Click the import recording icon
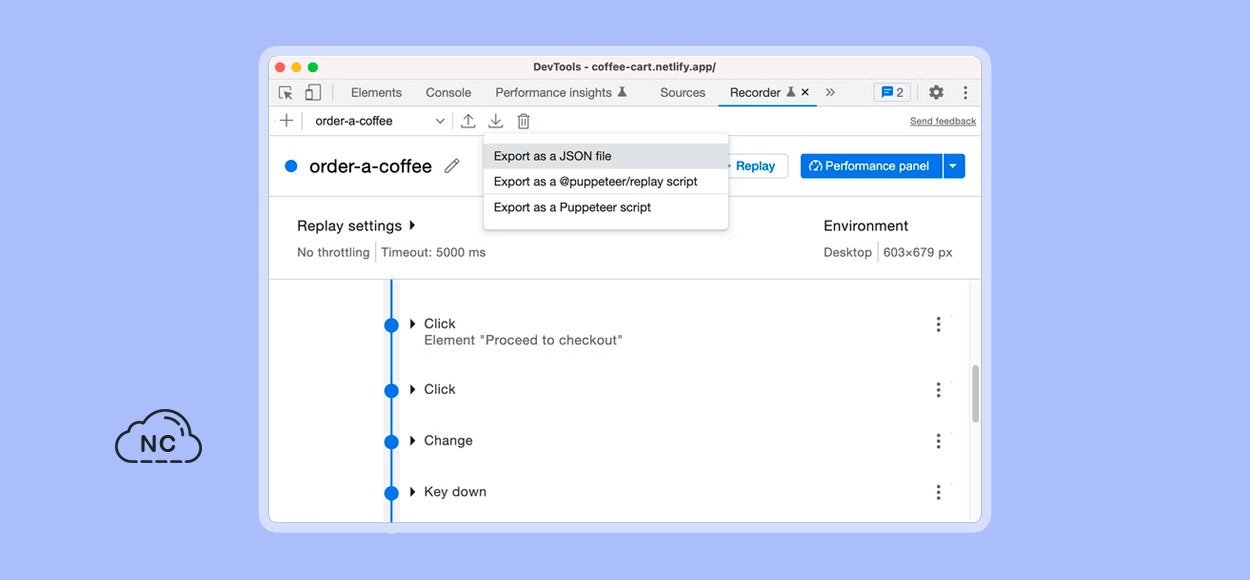The image size is (1250, 580). pyautogui.click(x=468, y=121)
